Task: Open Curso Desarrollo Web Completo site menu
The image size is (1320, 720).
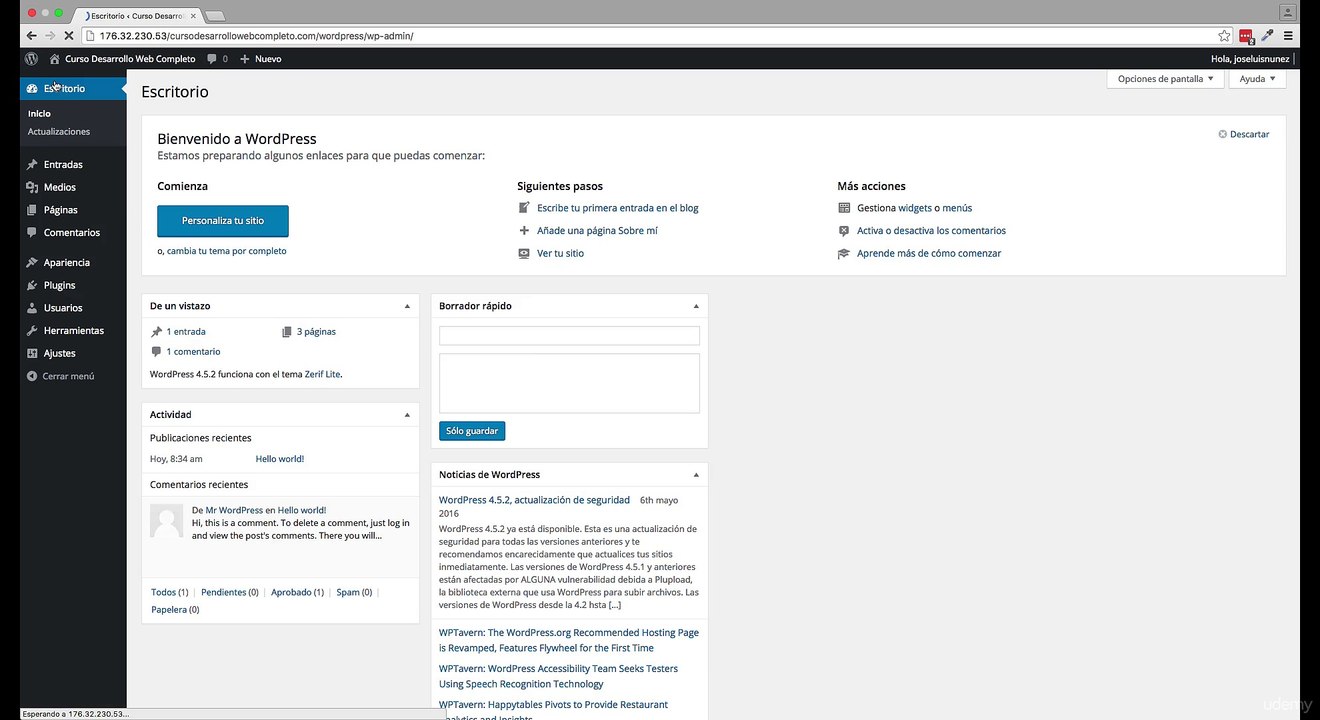Action: pos(122,59)
